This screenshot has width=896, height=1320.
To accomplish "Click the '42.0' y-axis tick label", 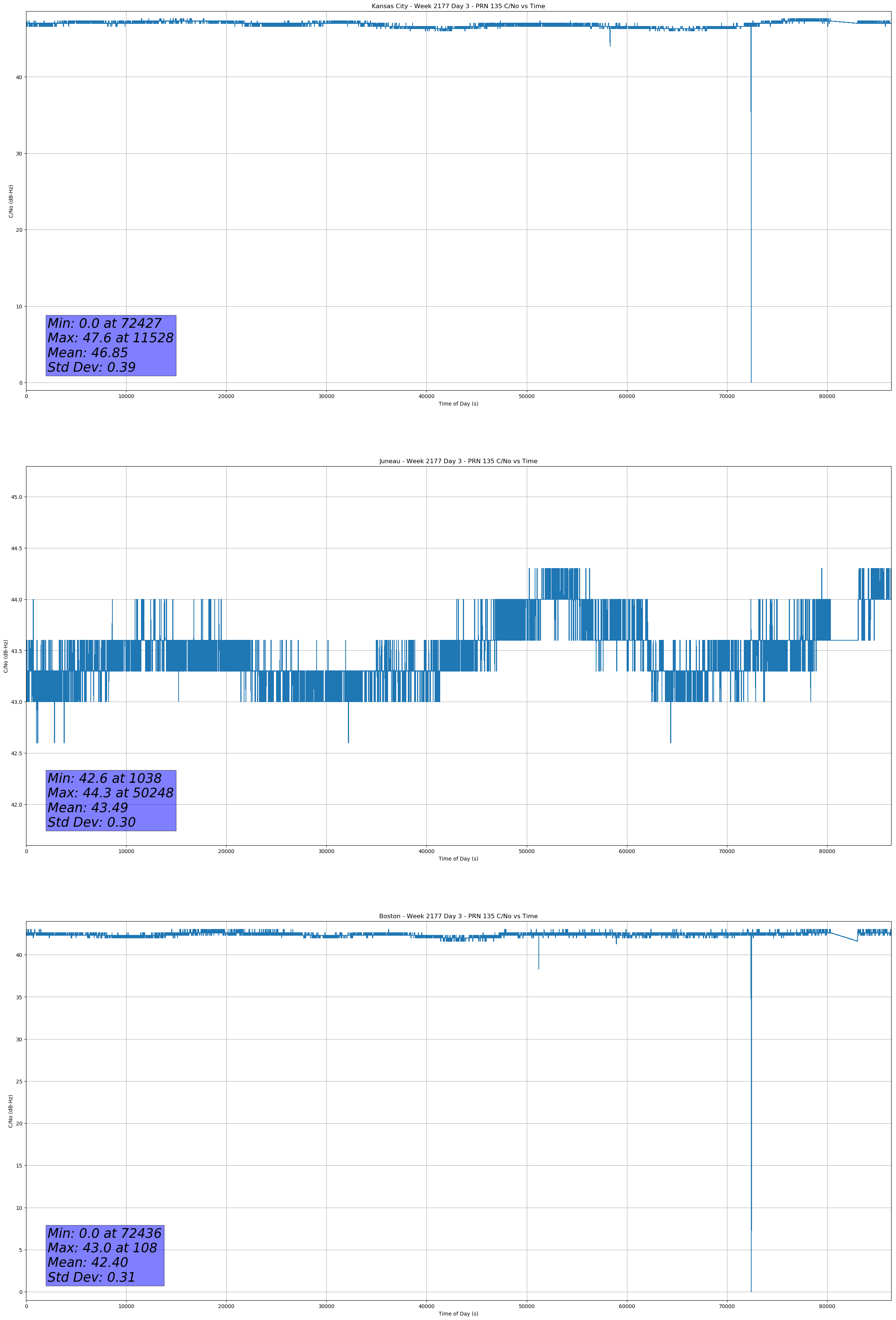I will [16, 805].
